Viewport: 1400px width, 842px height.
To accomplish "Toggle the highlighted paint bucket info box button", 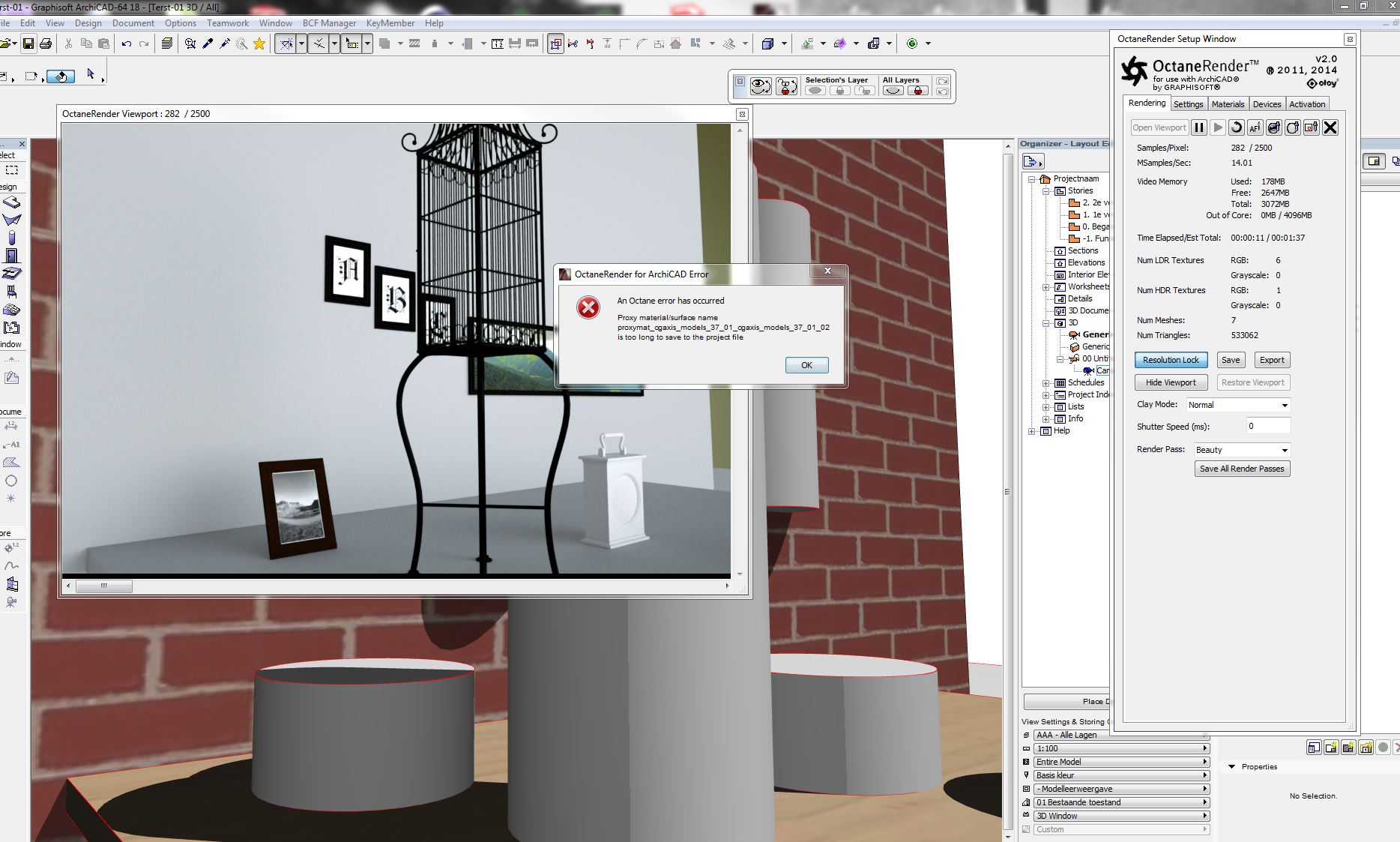I will 61,76.
